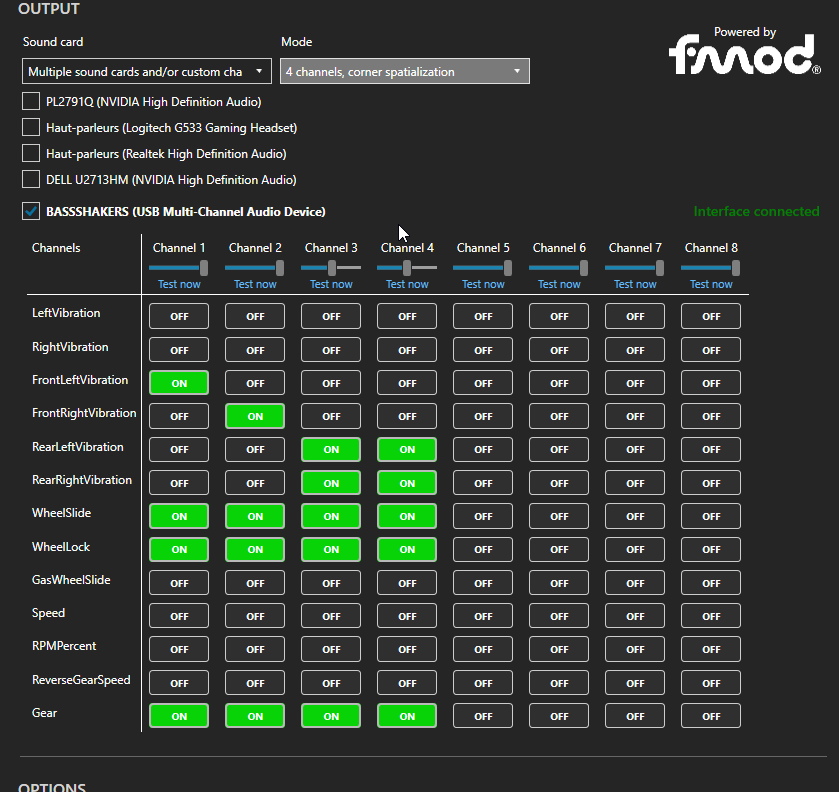Click Test now under Channel 6

click(559, 284)
